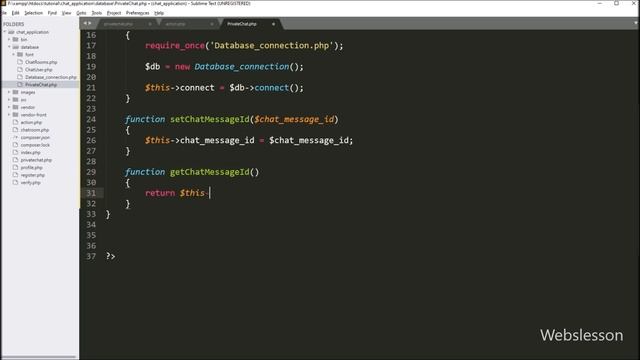Click the sidebar horizontal scrollbar
Viewport: 640px width, 360px height.
(39, 357)
